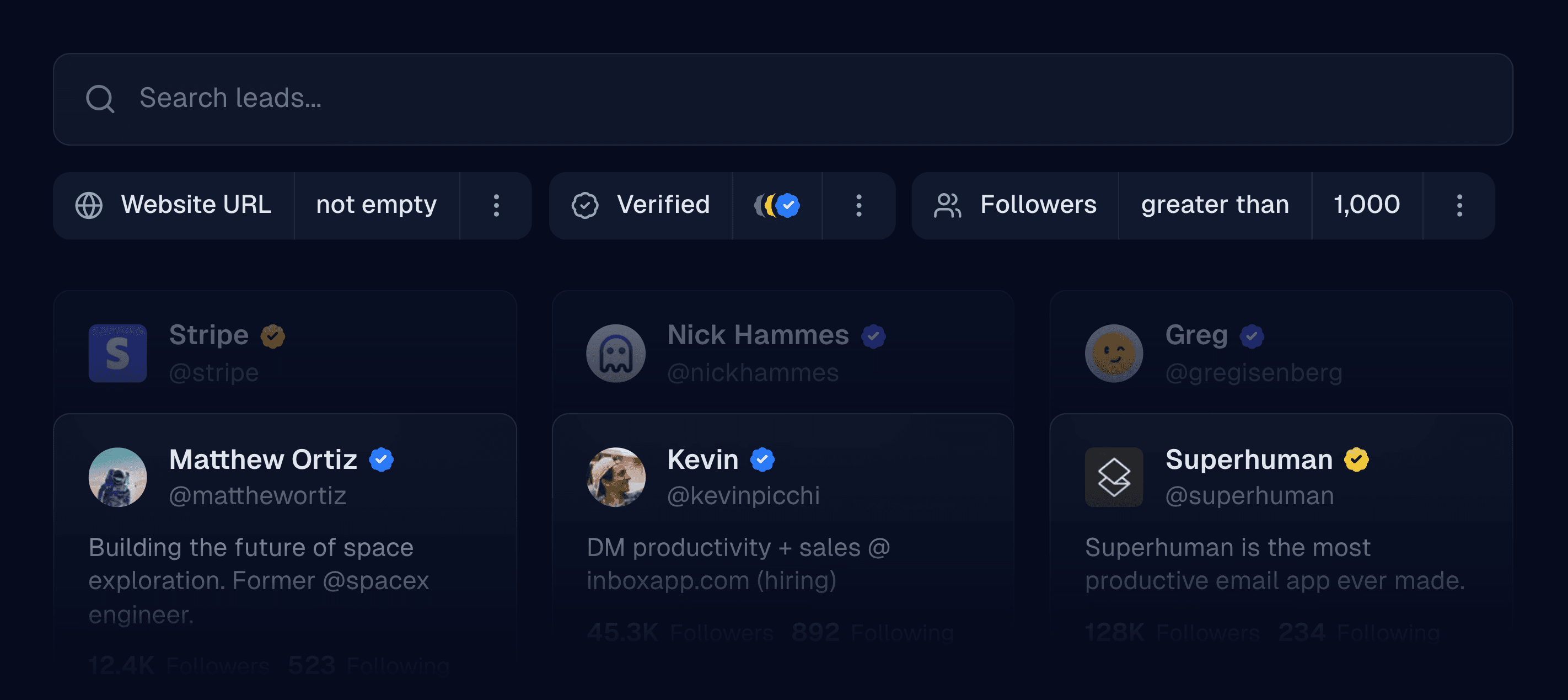Open Followers filter three-dot menu

pos(1459,205)
